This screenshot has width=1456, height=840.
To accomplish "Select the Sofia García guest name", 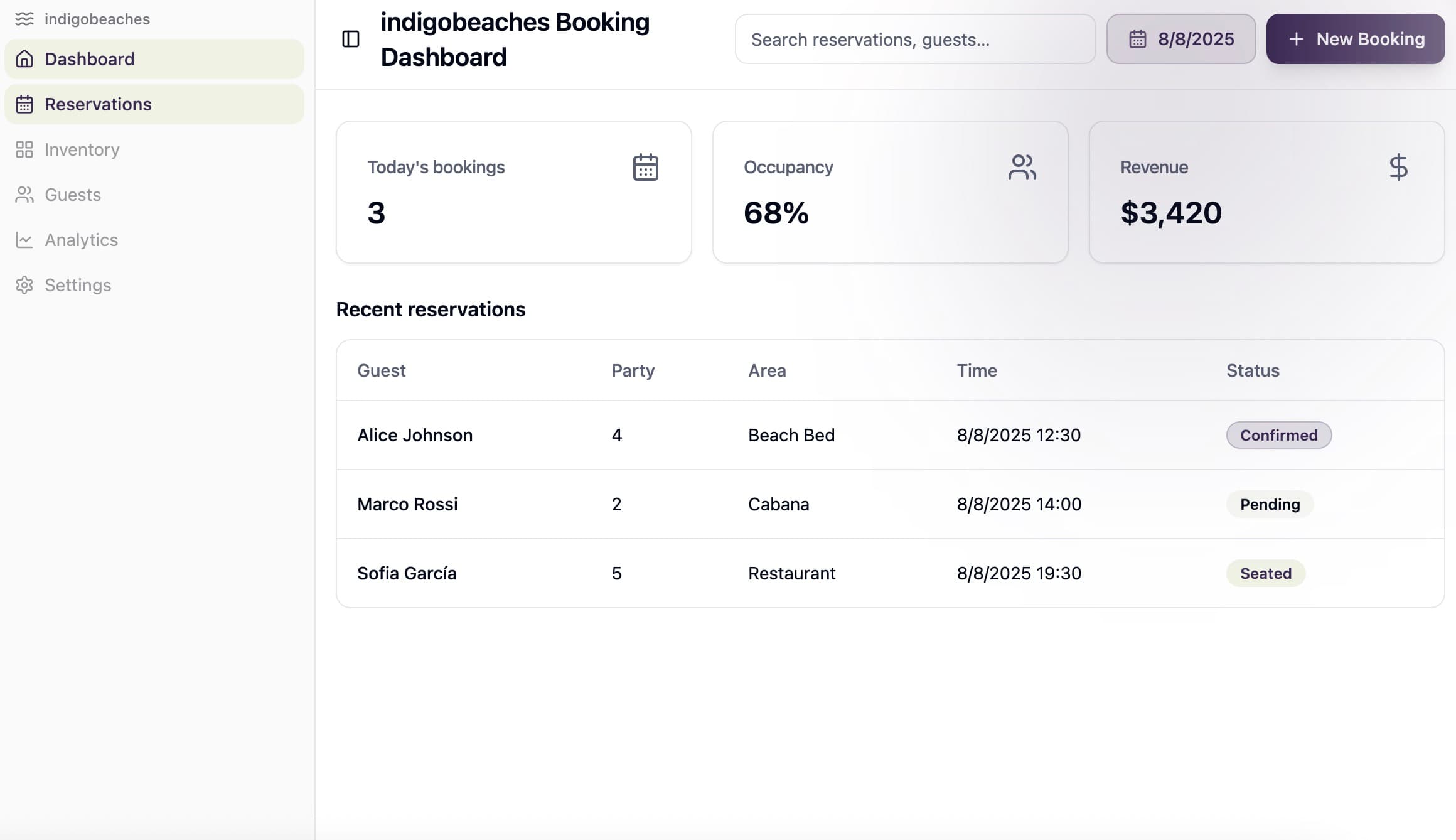I will [x=407, y=573].
